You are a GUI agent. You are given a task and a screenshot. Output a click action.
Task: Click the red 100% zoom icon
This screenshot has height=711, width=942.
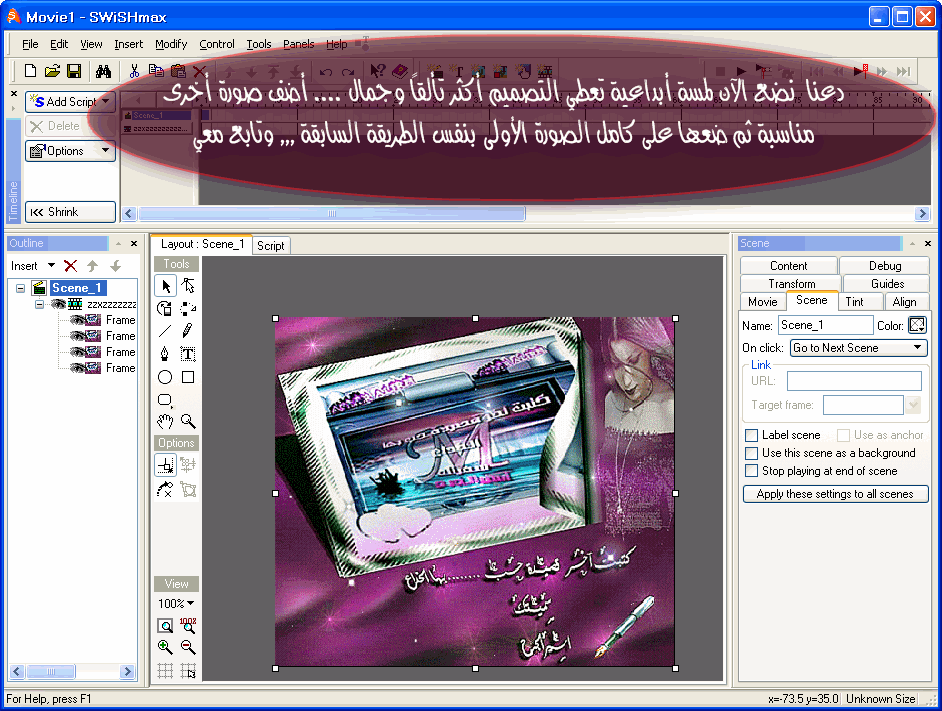pyautogui.click(x=188, y=626)
